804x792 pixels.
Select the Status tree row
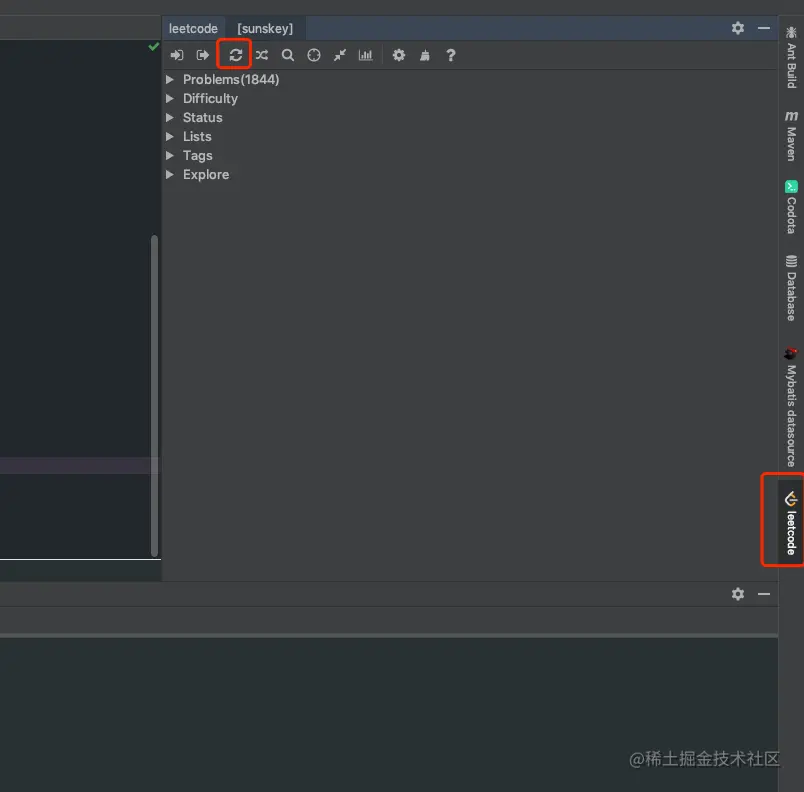click(x=470, y=117)
